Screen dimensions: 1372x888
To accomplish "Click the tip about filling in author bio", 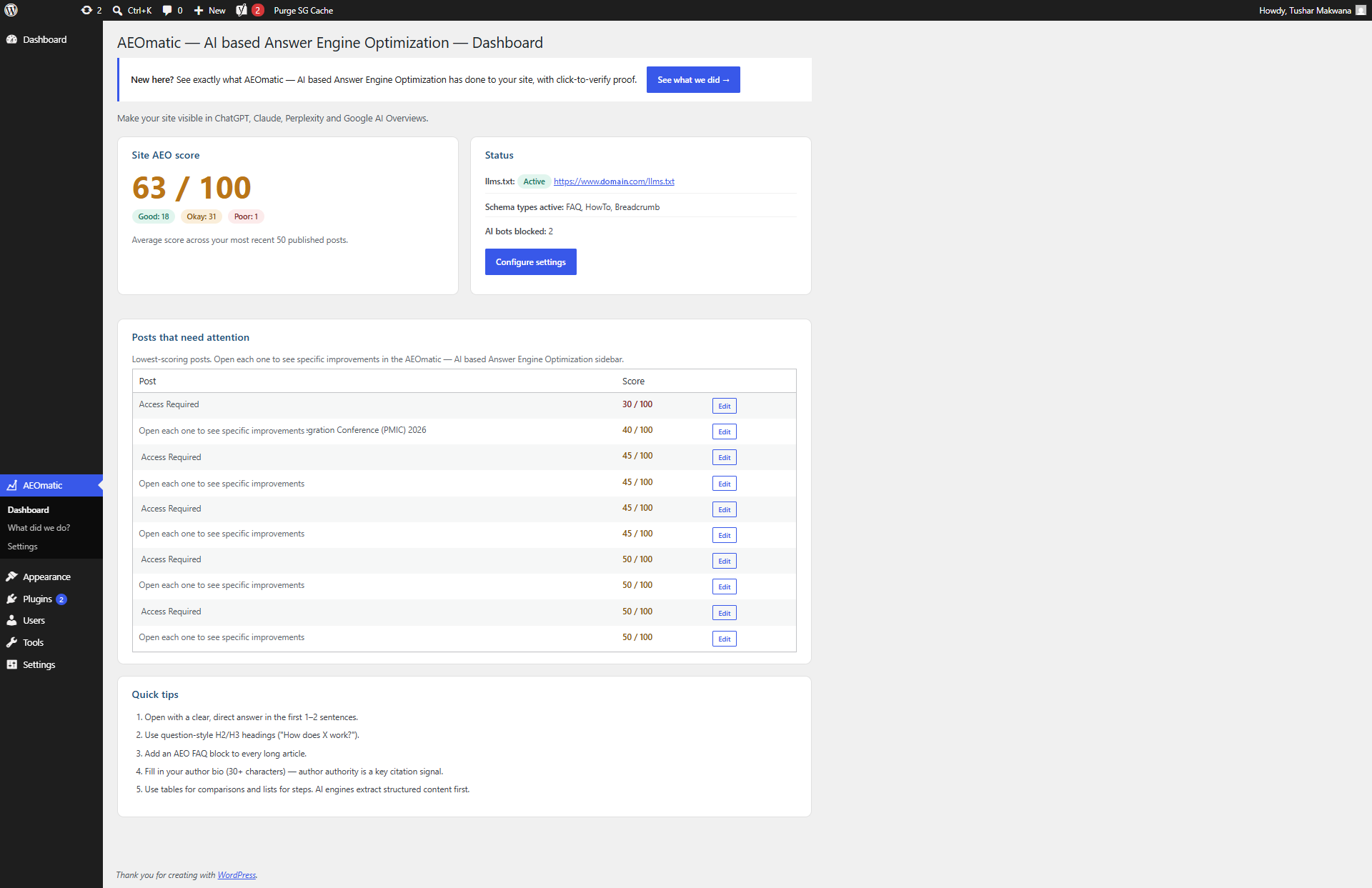I will click(294, 772).
